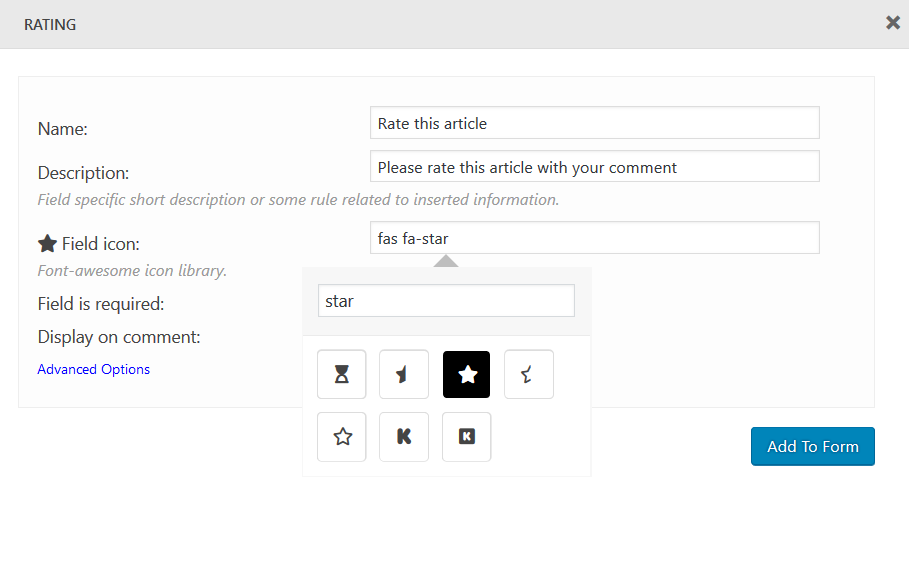The width and height of the screenshot is (909, 563).
Task: Select the highlighted solid star icon
Action: coord(466,374)
